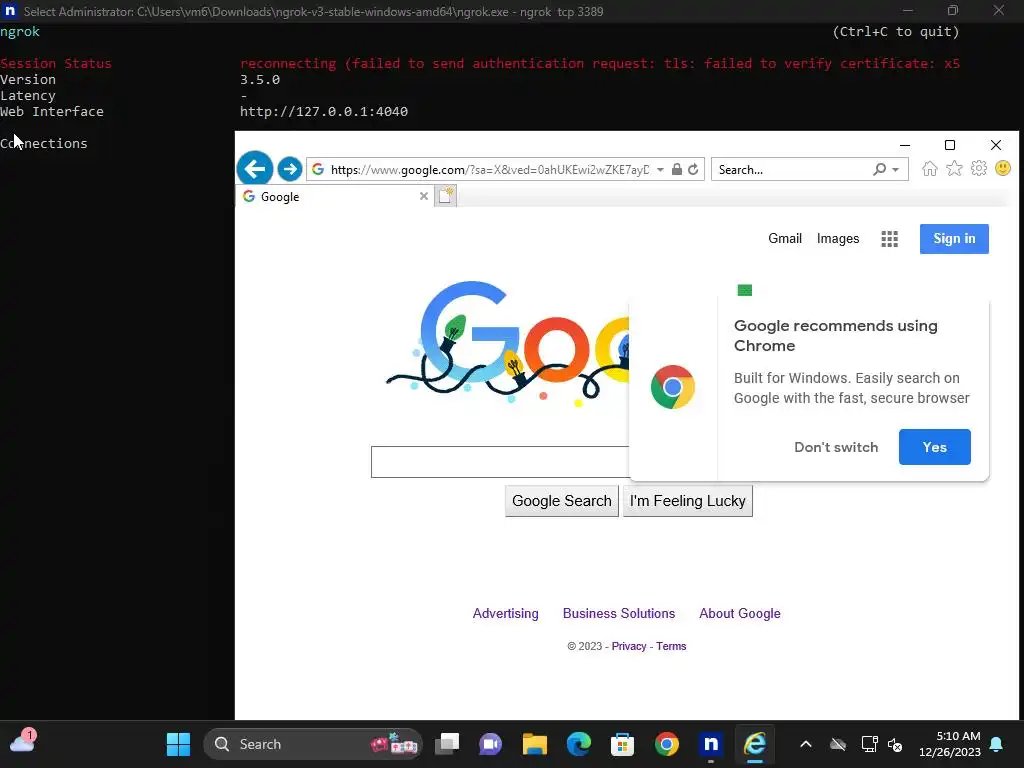Screen dimensions: 1024x768
Task: Click the Google holiday doodle logo
Action: coord(508,343)
